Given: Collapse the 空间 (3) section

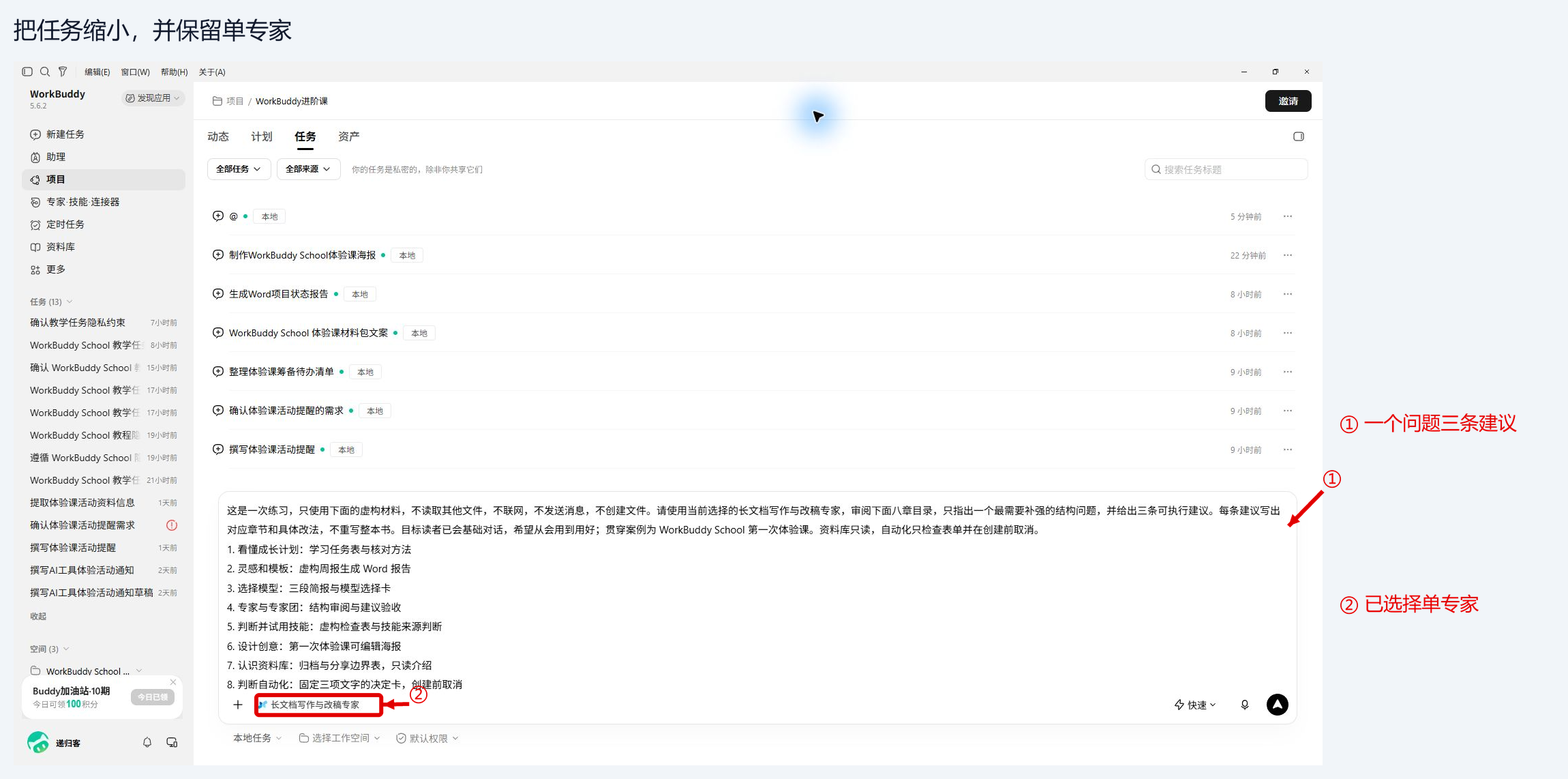Looking at the screenshot, I should pyautogui.click(x=50, y=649).
